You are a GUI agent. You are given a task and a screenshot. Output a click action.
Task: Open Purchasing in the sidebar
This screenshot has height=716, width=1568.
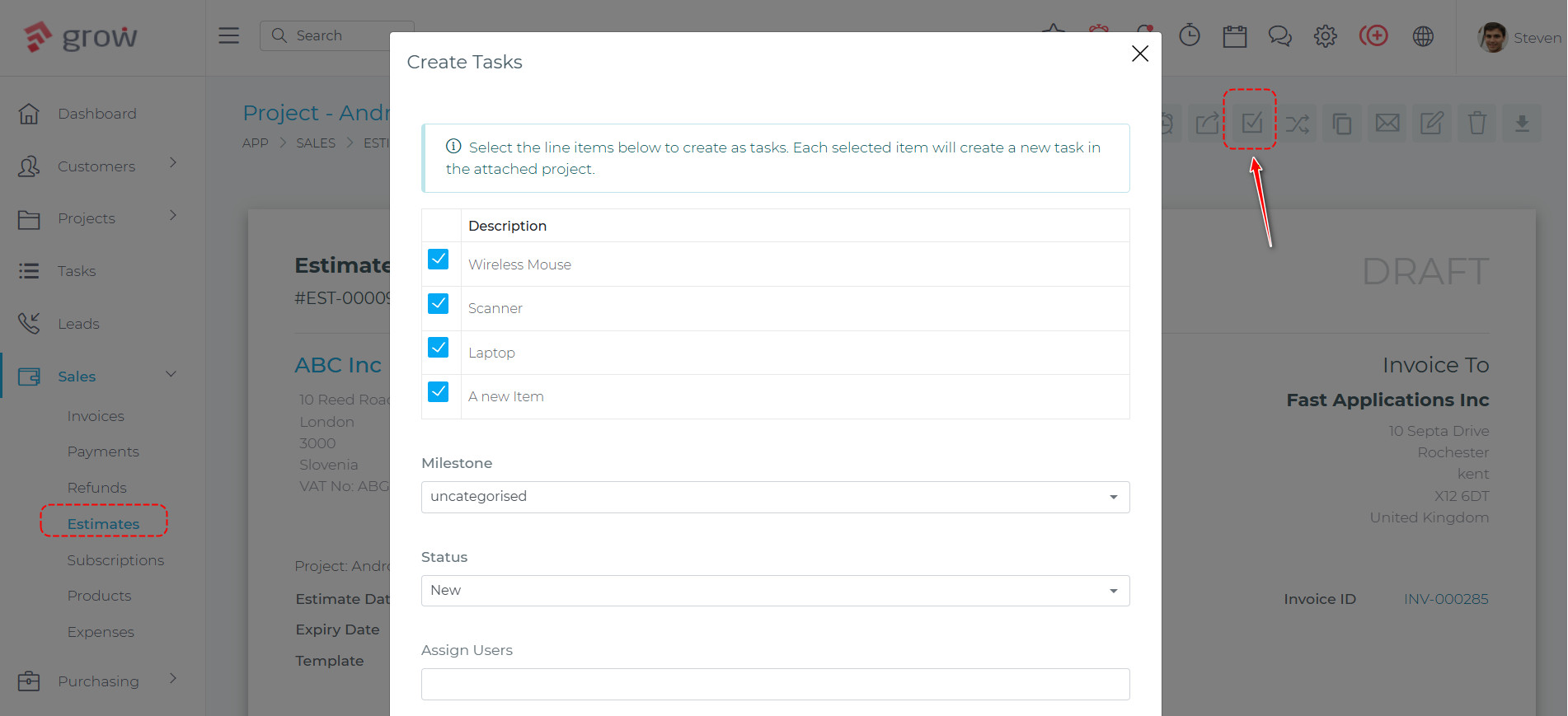point(98,681)
